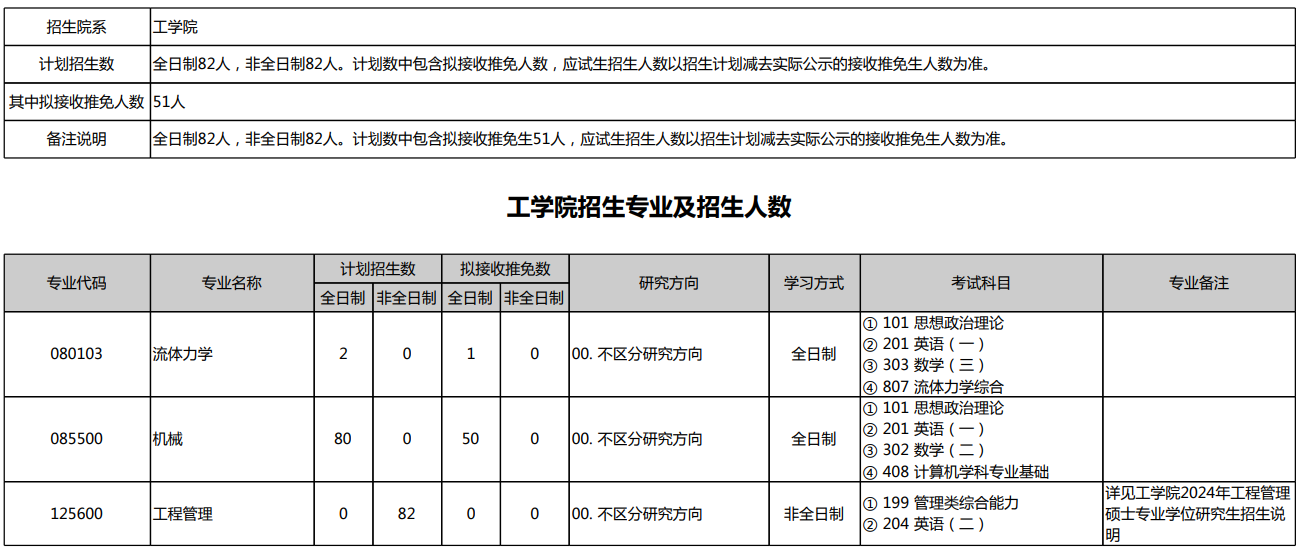Viewport: 1299px width, 551px height.
Task: Click the 工程管理 major name cell
Action: [x=183, y=514]
